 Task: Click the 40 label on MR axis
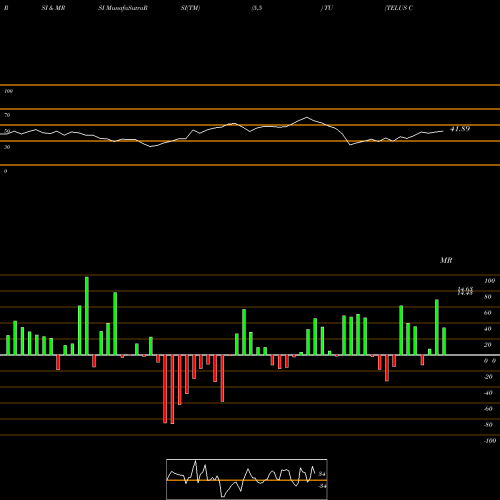tap(488, 329)
